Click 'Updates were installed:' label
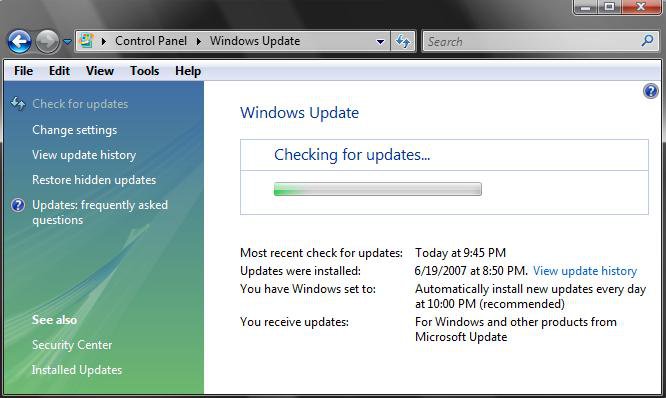 (x=300, y=271)
